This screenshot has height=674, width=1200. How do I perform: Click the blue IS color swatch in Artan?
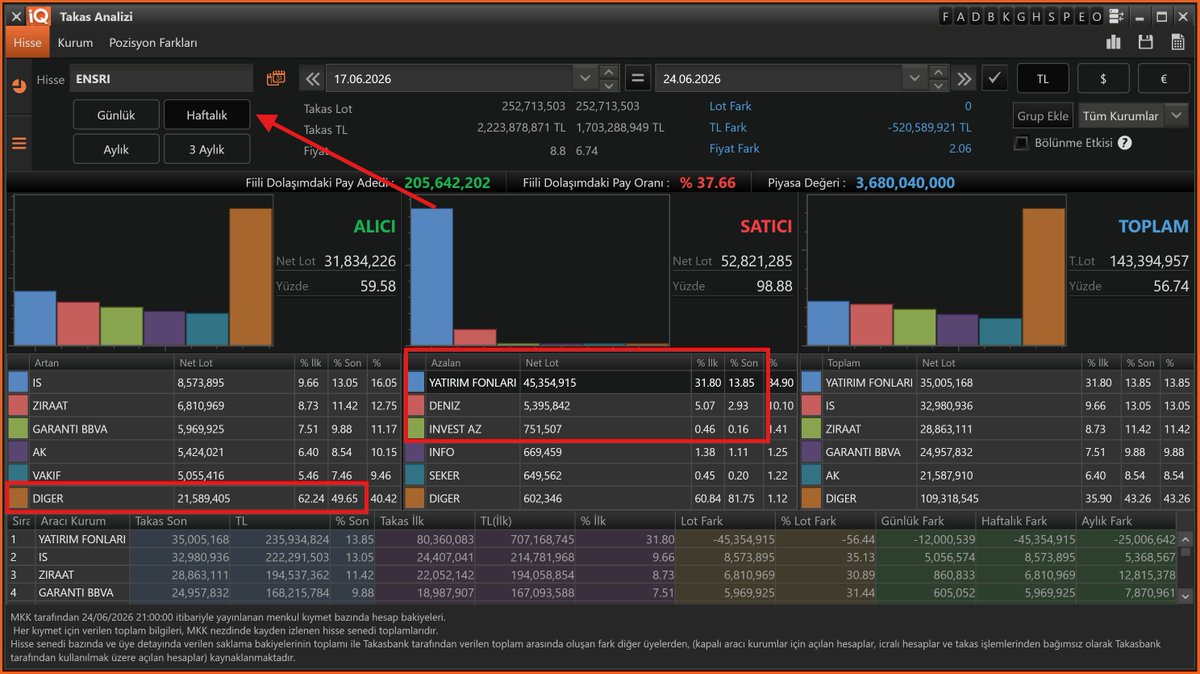[18, 382]
